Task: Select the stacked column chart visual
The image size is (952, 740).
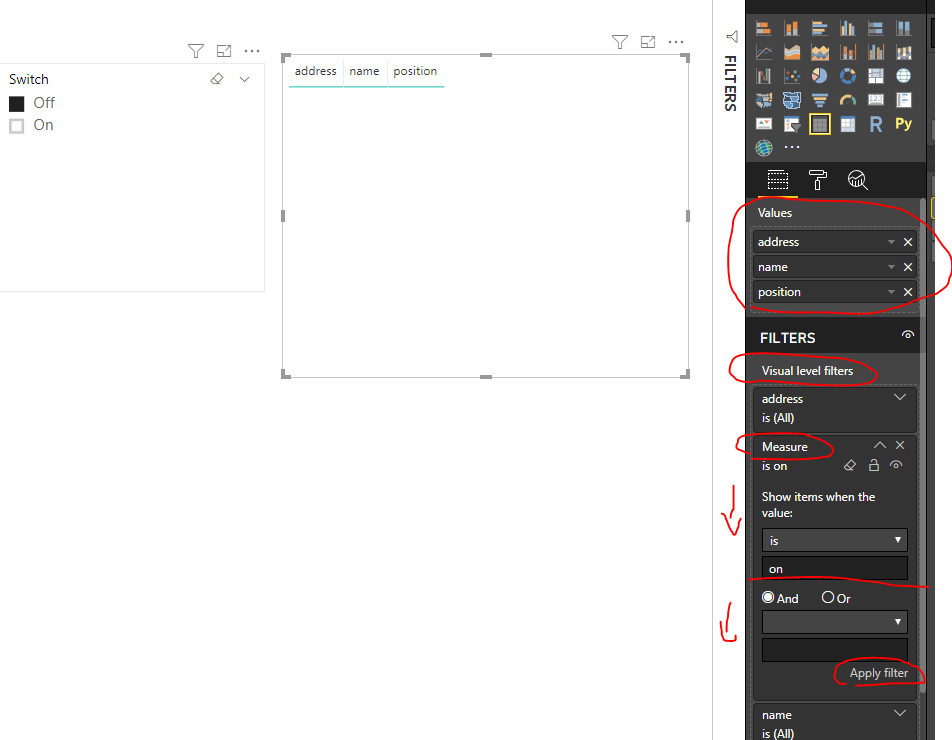Action: pyautogui.click(x=792, y=28)
